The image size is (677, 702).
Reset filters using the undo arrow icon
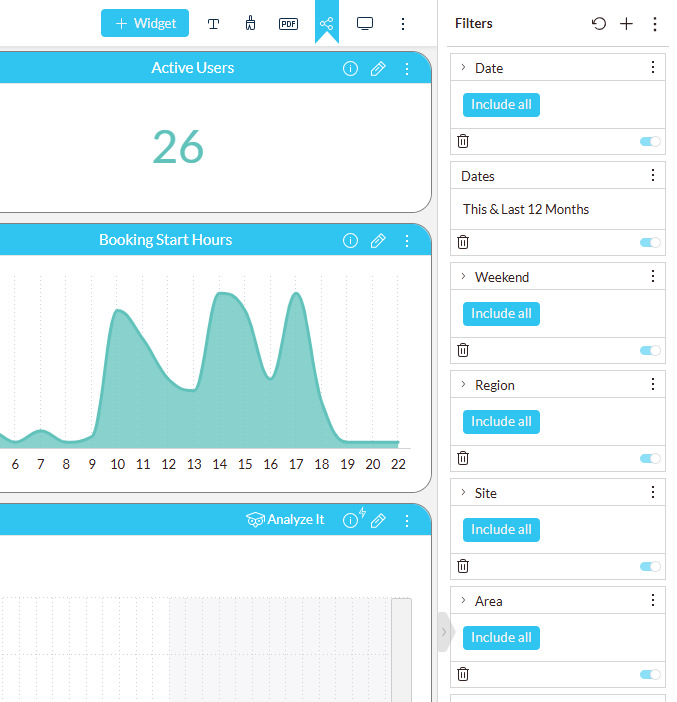click(599, 23)
